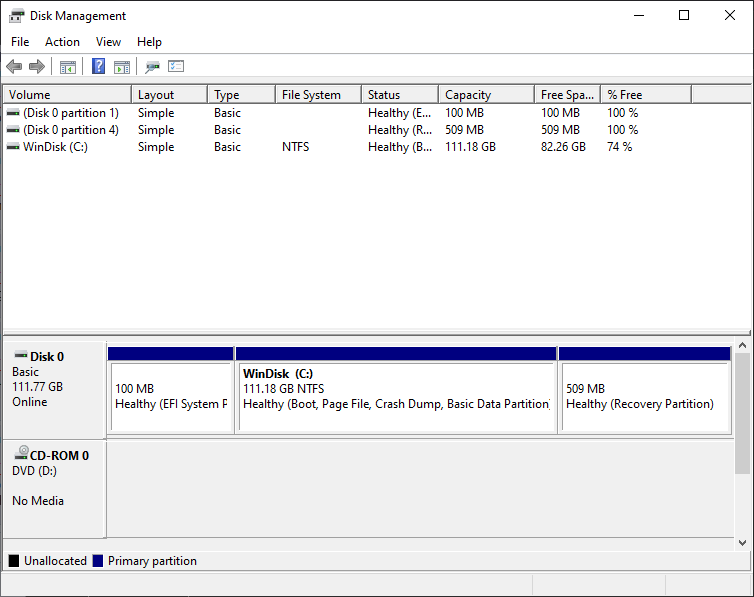Click the black Unallocated legend swatch
This screenshot has height=597, width=754.
coord(14,560)
